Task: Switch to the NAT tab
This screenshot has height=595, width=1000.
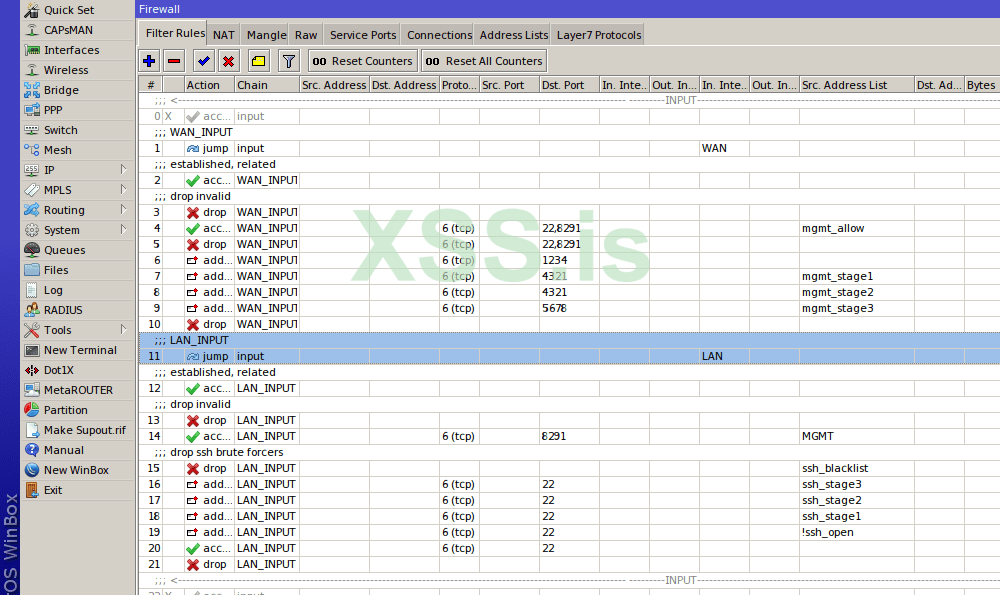Action: (224, 35)
